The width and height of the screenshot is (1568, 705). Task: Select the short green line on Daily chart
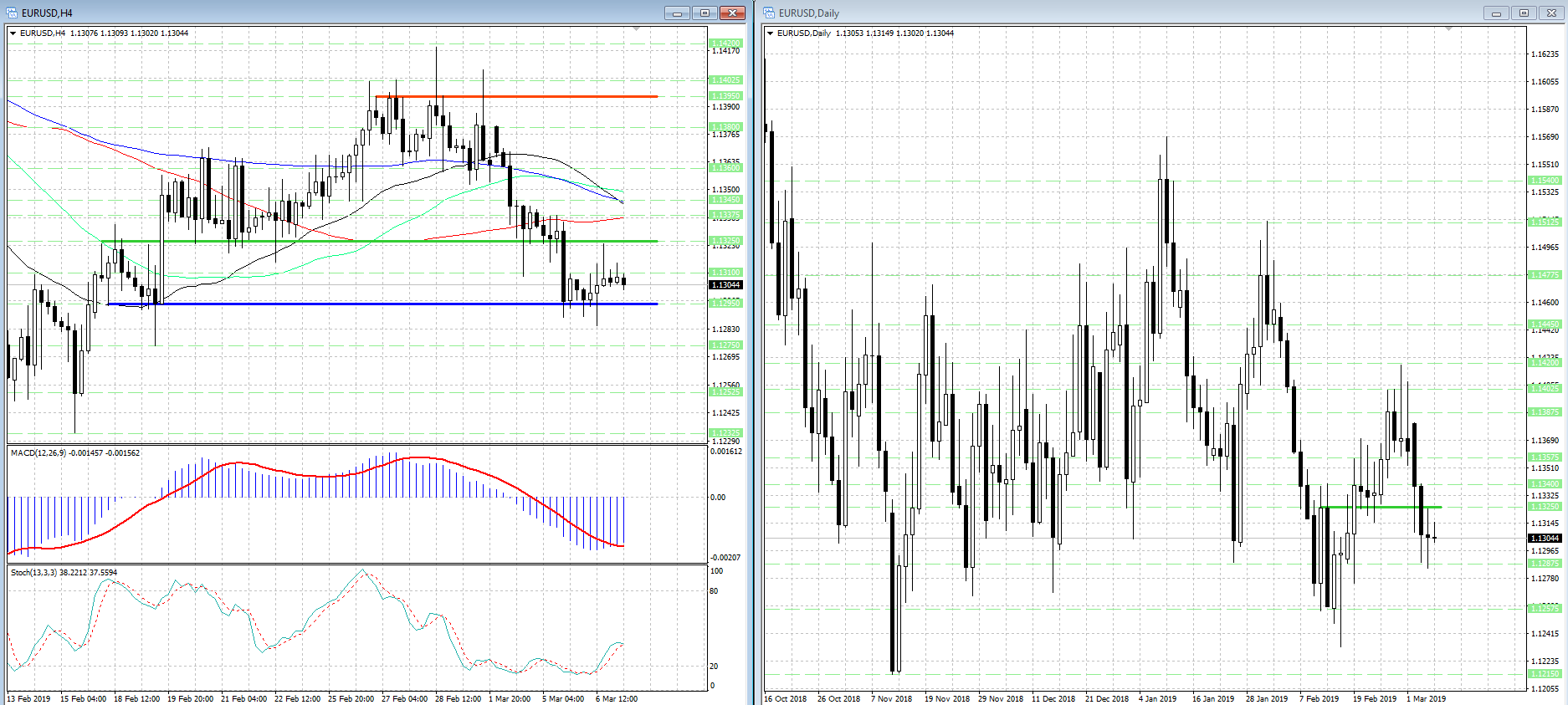click(x=1381, y=507)
